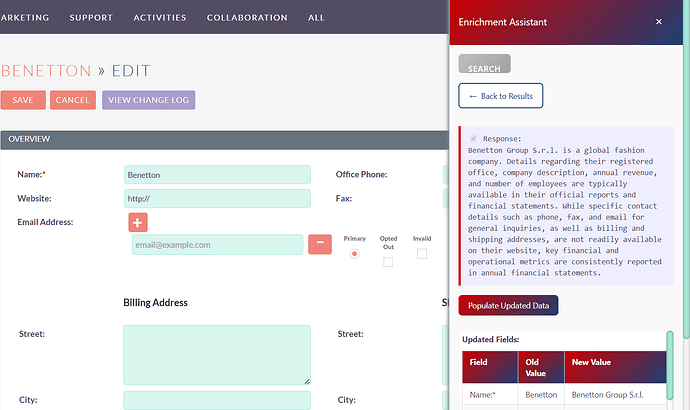Focus the Website input field
690x410 pixels.
217,199
